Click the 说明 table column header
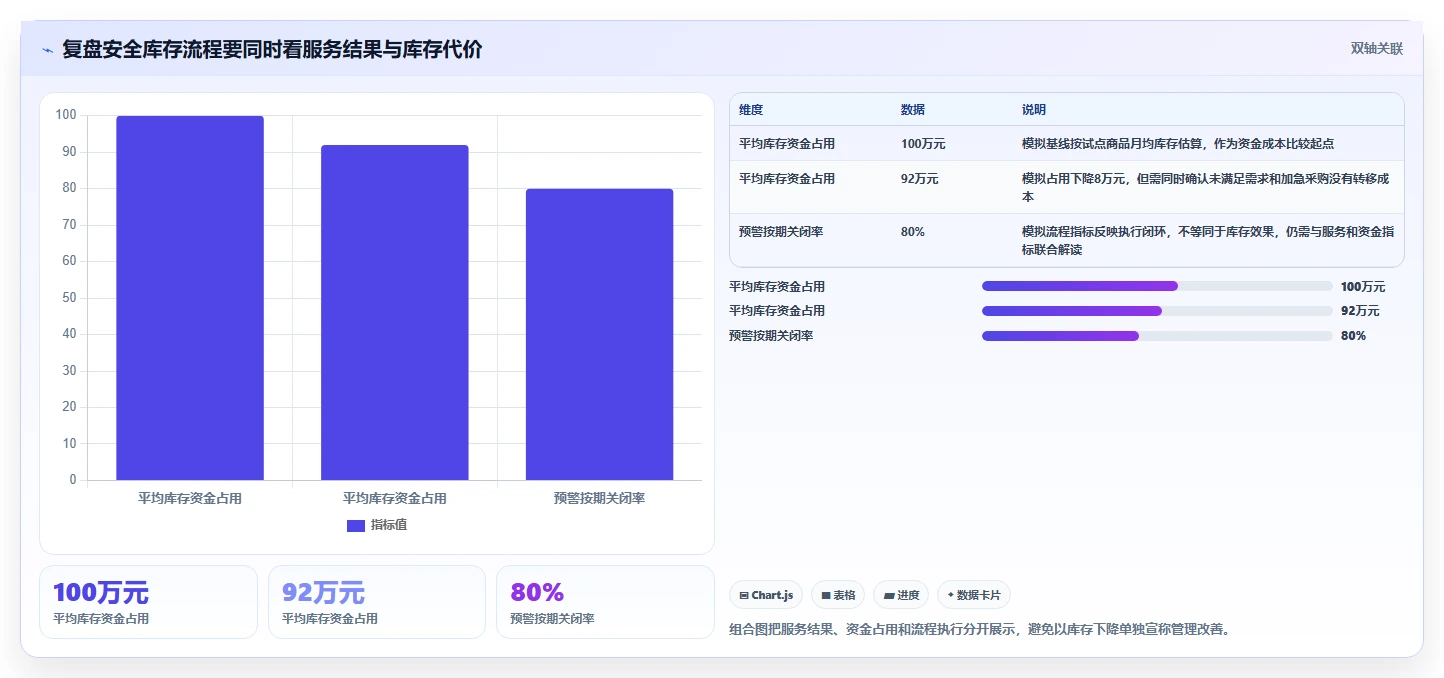Screen dimensions: 1444x678 [1034, 110]
